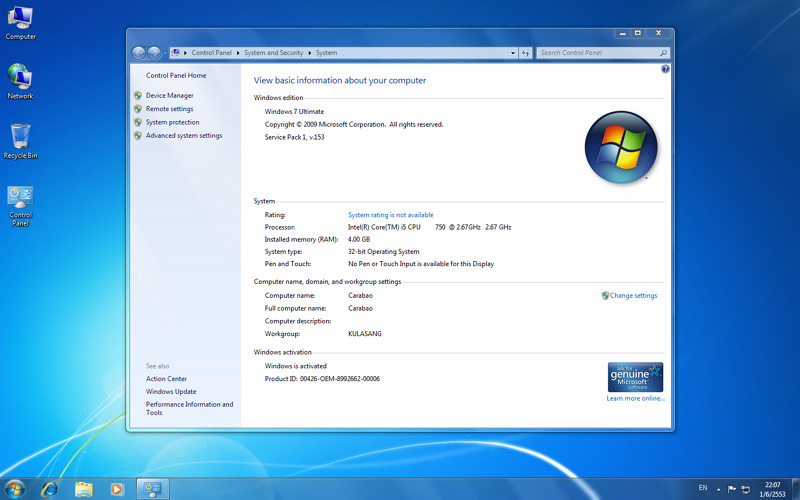Viewport: 800px width, 500px height.
Task: Click the network tray icon
Action: point(745,489)
